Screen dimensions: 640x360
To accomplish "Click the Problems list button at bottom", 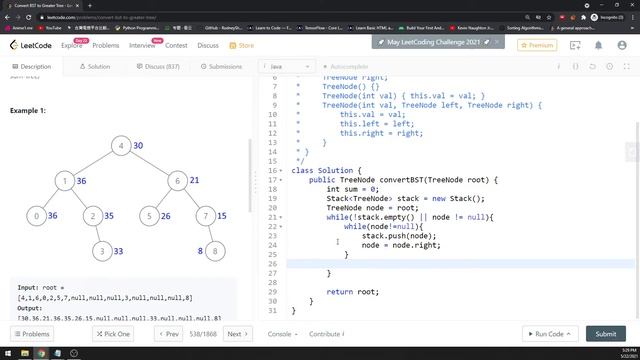I will 32,334.
